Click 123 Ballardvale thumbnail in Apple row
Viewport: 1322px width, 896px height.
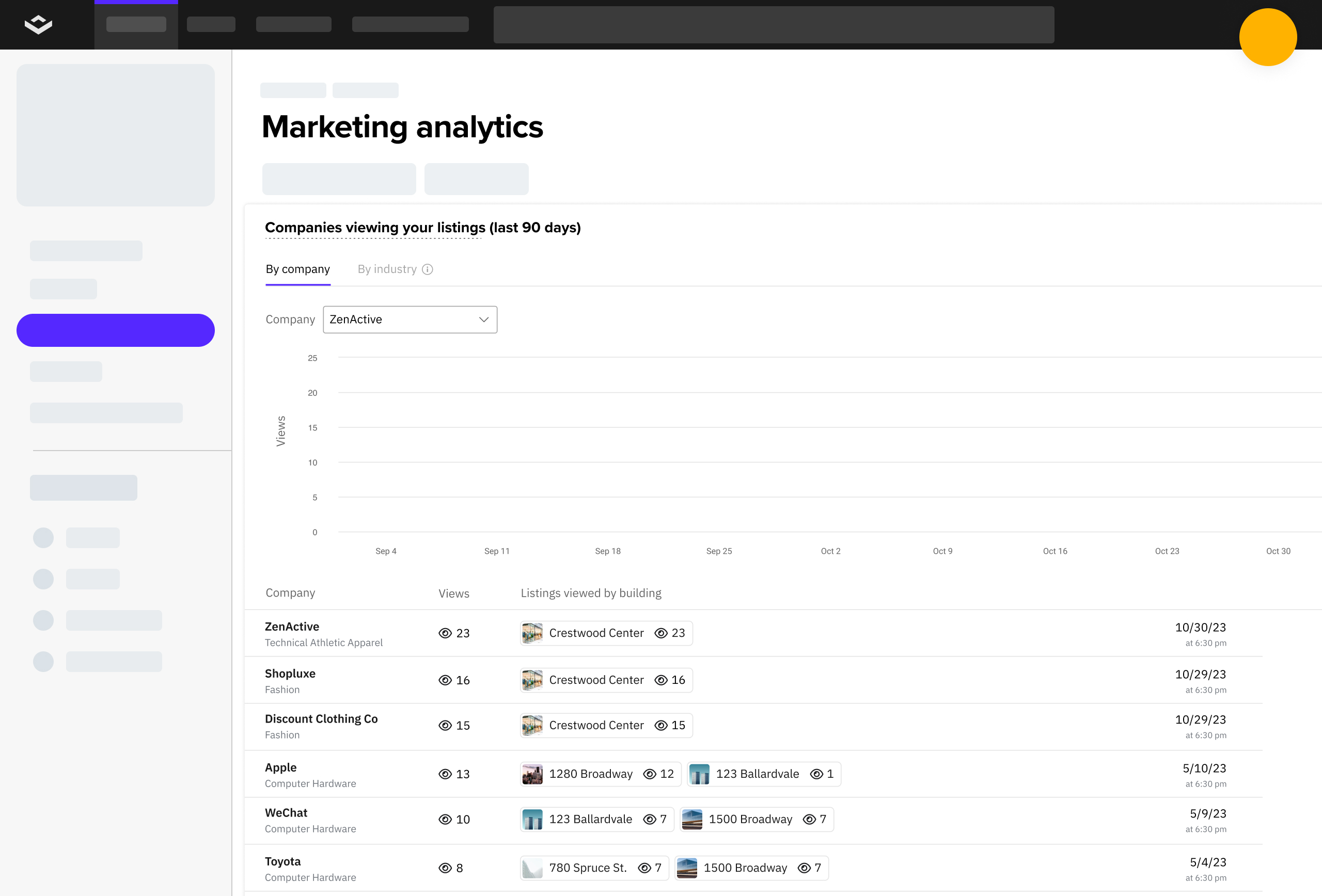pyautogui.click(x=699, y=774)
